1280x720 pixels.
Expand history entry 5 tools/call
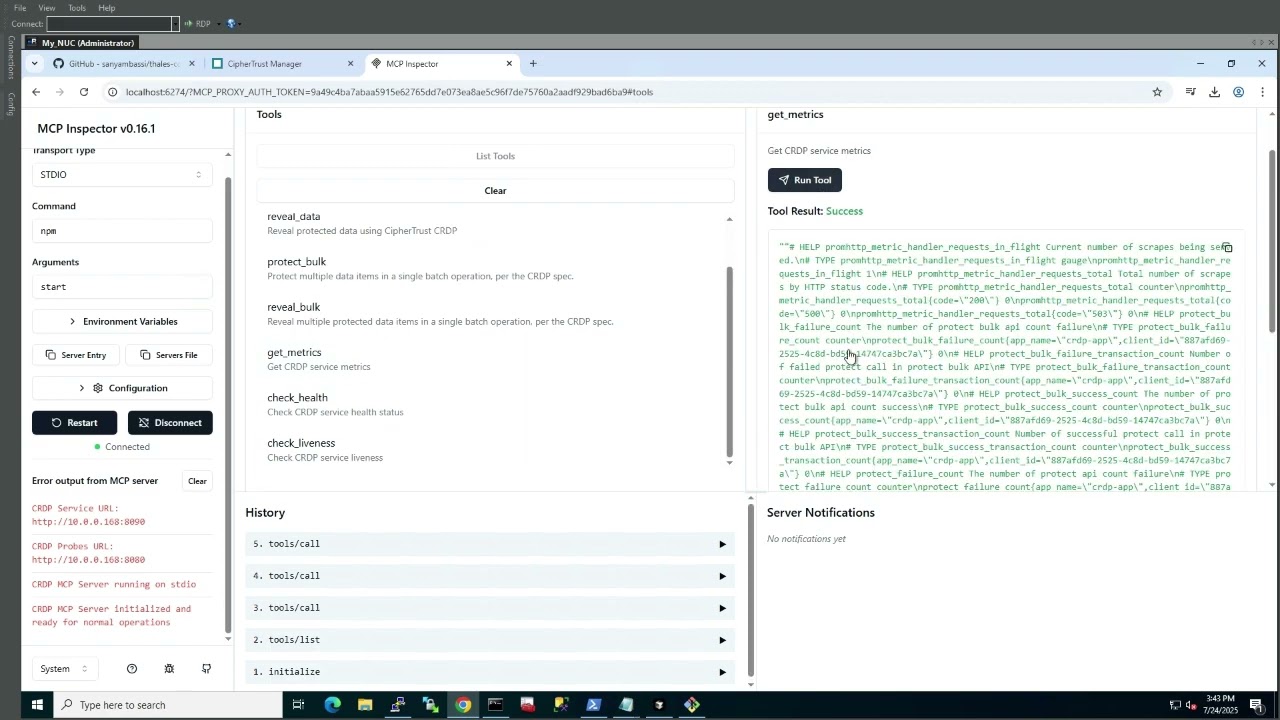click(490, 544)
